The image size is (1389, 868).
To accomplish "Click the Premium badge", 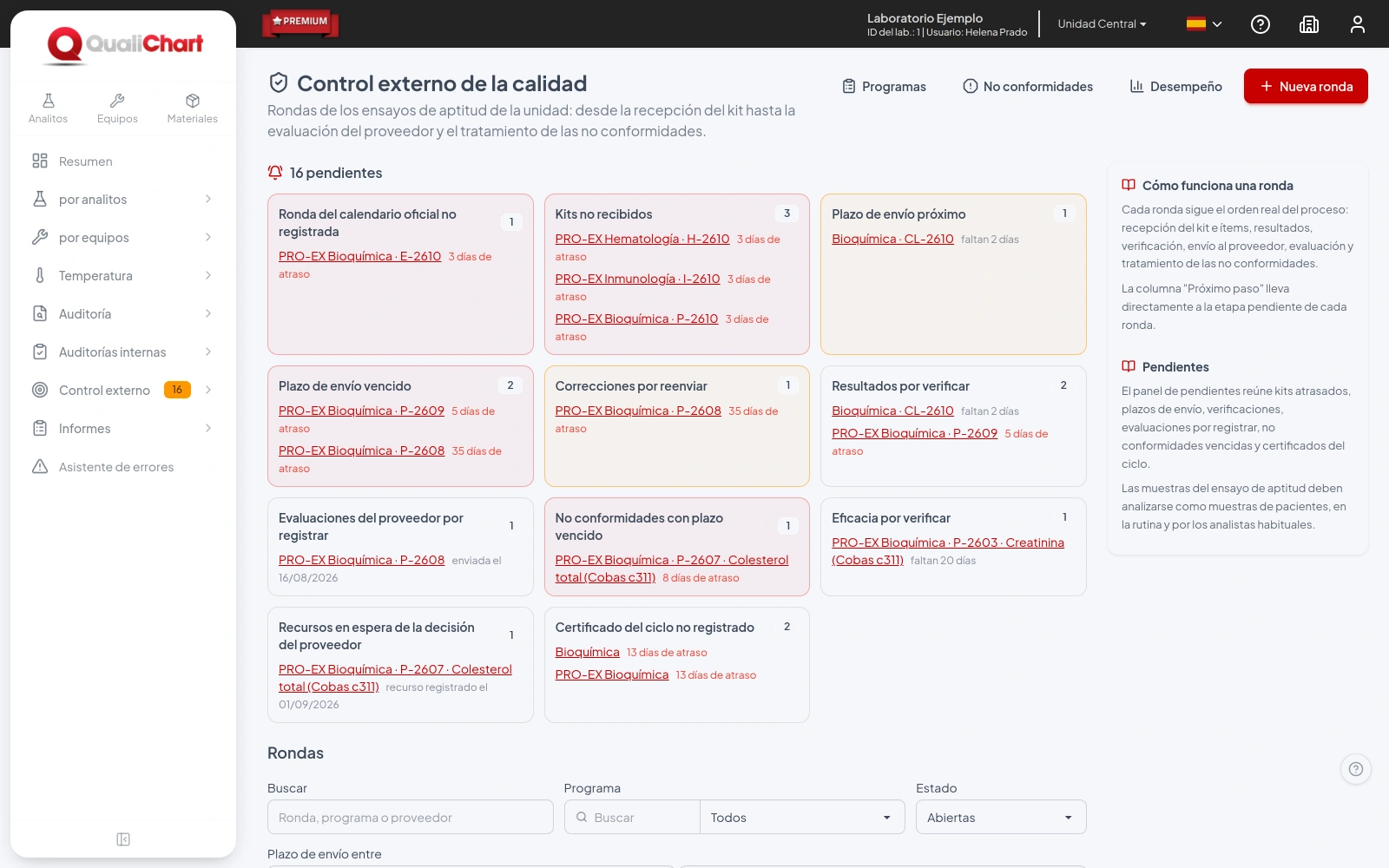I will click(300, 22).
